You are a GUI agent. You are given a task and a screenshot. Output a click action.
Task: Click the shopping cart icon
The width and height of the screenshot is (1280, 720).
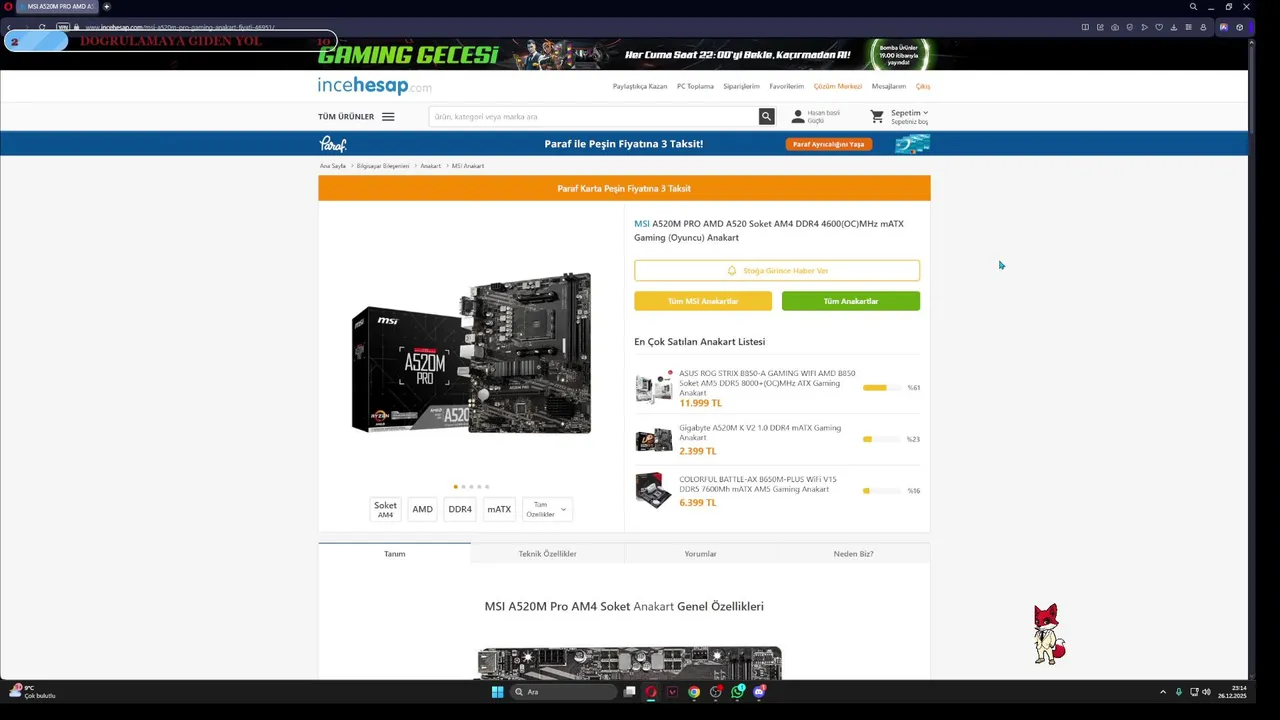[877, 117]
